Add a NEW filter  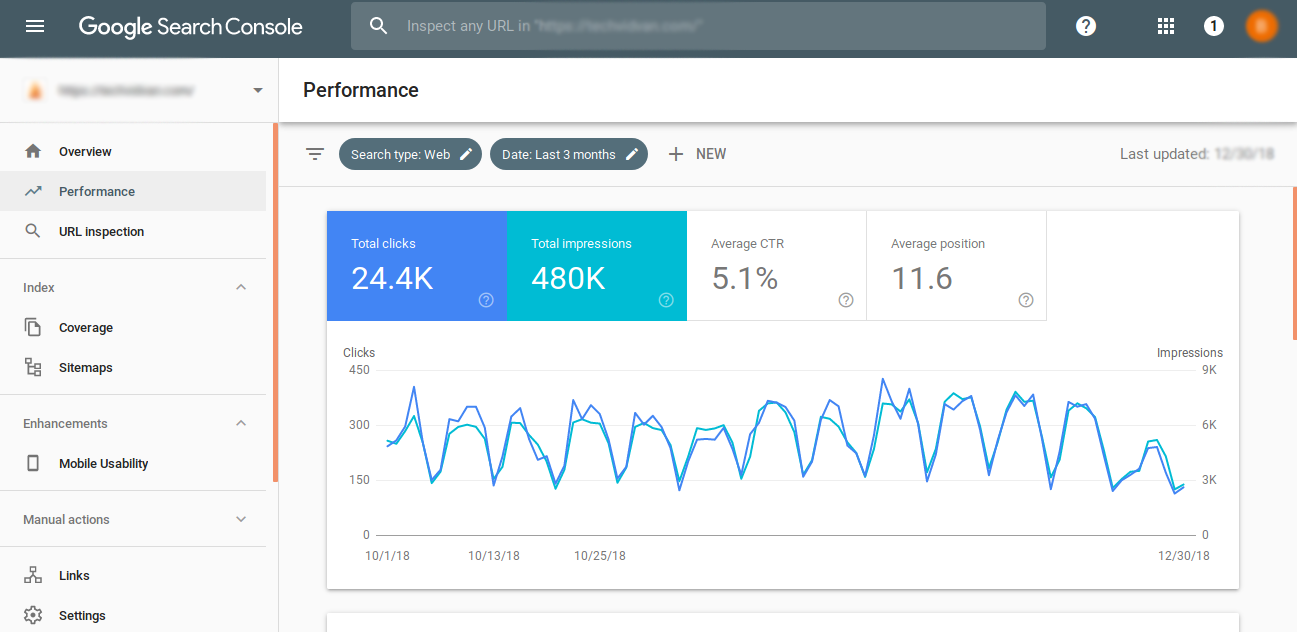coord(697,154)
